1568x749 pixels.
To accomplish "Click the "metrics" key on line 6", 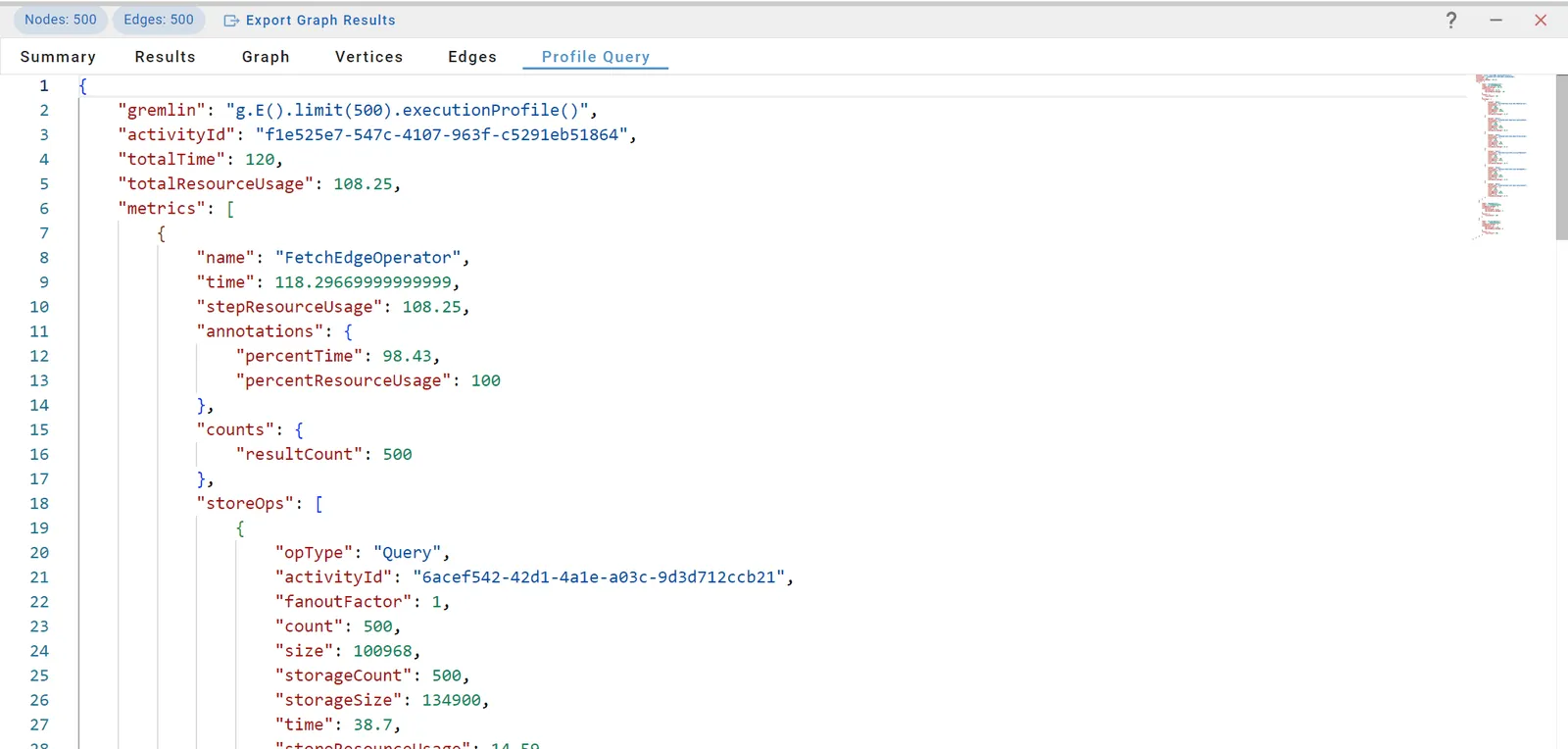I will click(x=162, y=208).
